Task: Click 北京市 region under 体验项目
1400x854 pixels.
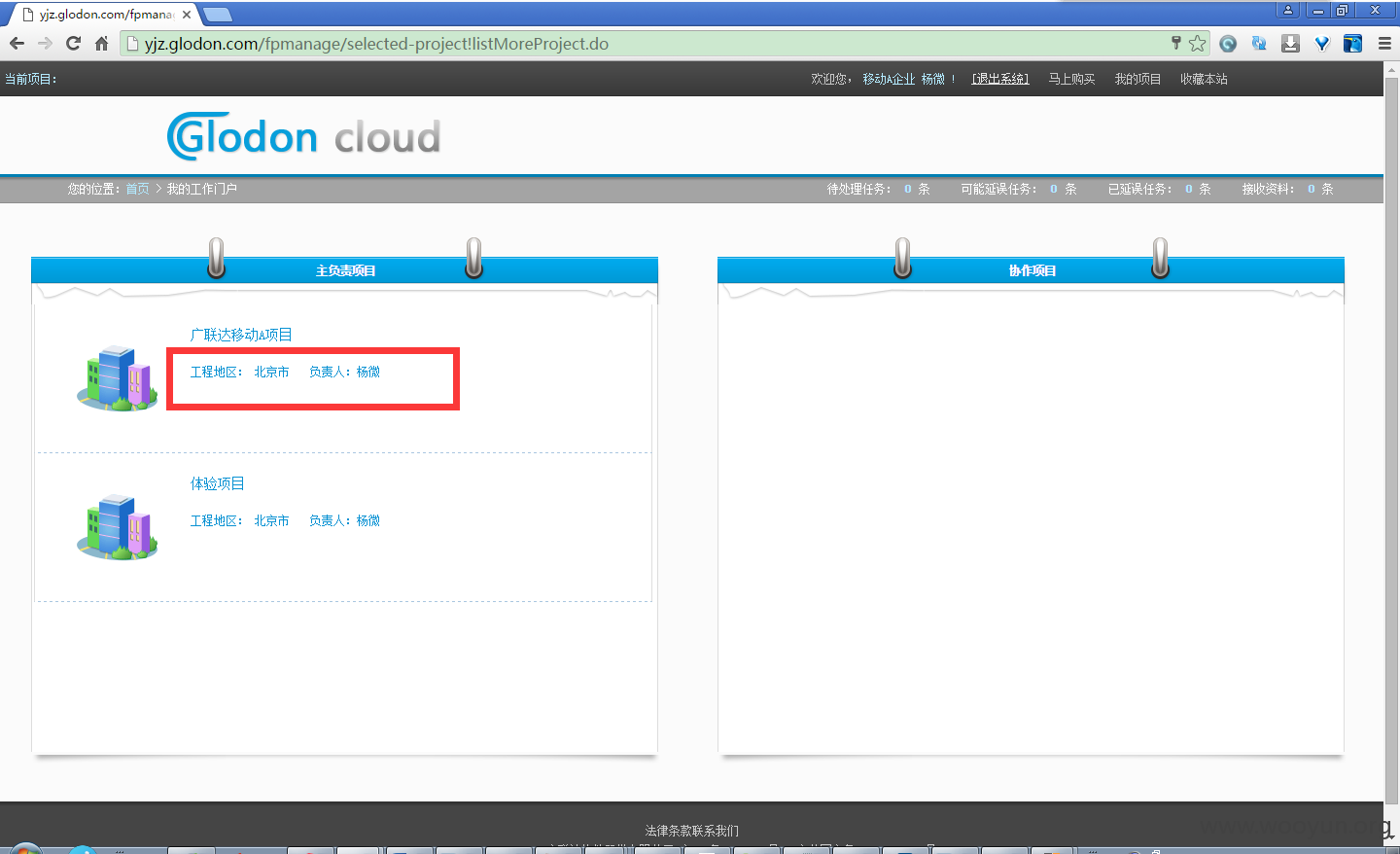Action: [271, 520]
